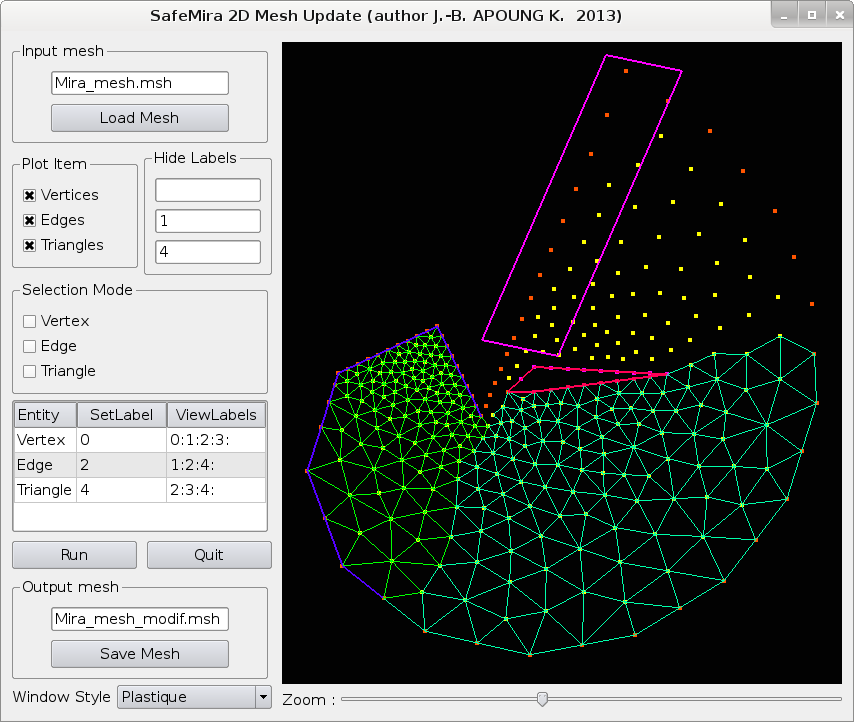
Task: Disable the Triangles plot checkbox
Action: (30, 246)
